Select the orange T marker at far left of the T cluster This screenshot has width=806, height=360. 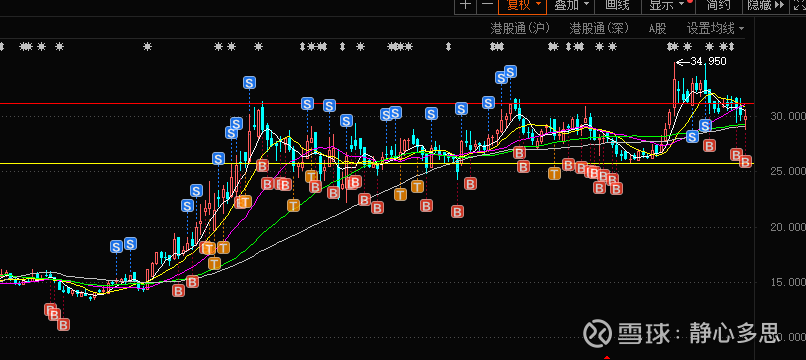point(205,248)
